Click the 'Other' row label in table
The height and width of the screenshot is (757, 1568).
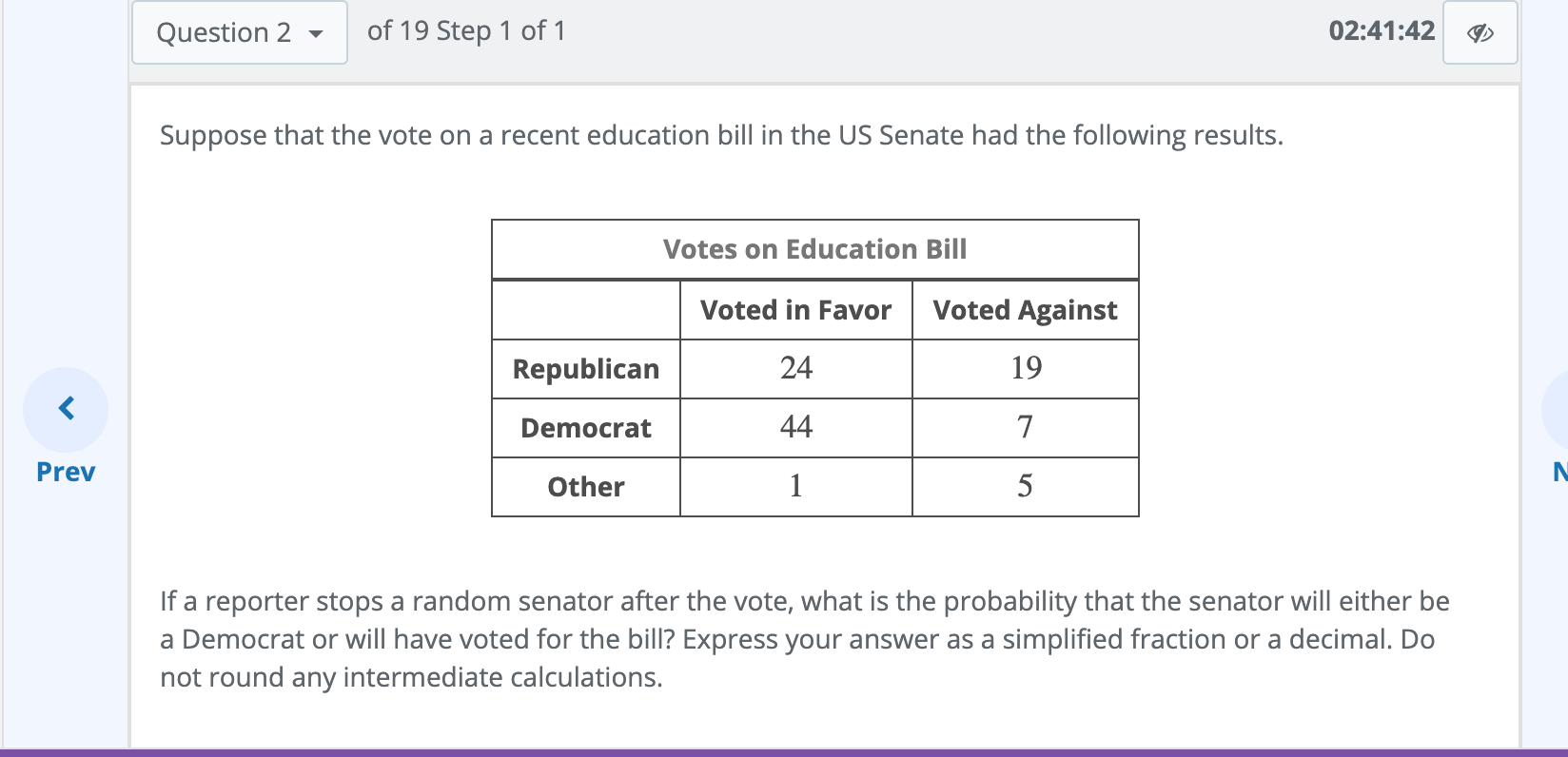(585, 487)
